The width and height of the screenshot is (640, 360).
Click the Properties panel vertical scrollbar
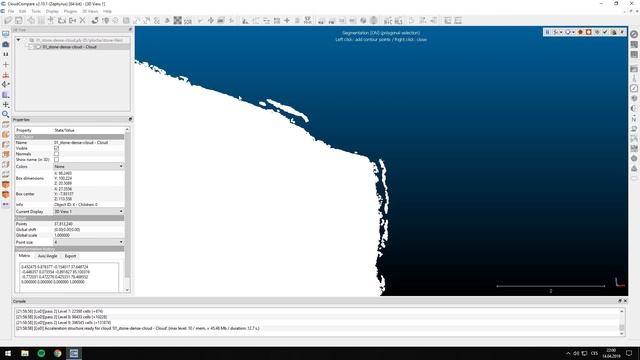[127, 210]
